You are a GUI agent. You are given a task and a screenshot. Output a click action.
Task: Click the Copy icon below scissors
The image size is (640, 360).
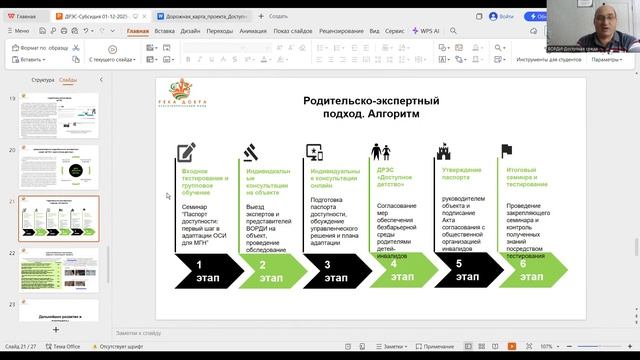[x=76, y=60]
